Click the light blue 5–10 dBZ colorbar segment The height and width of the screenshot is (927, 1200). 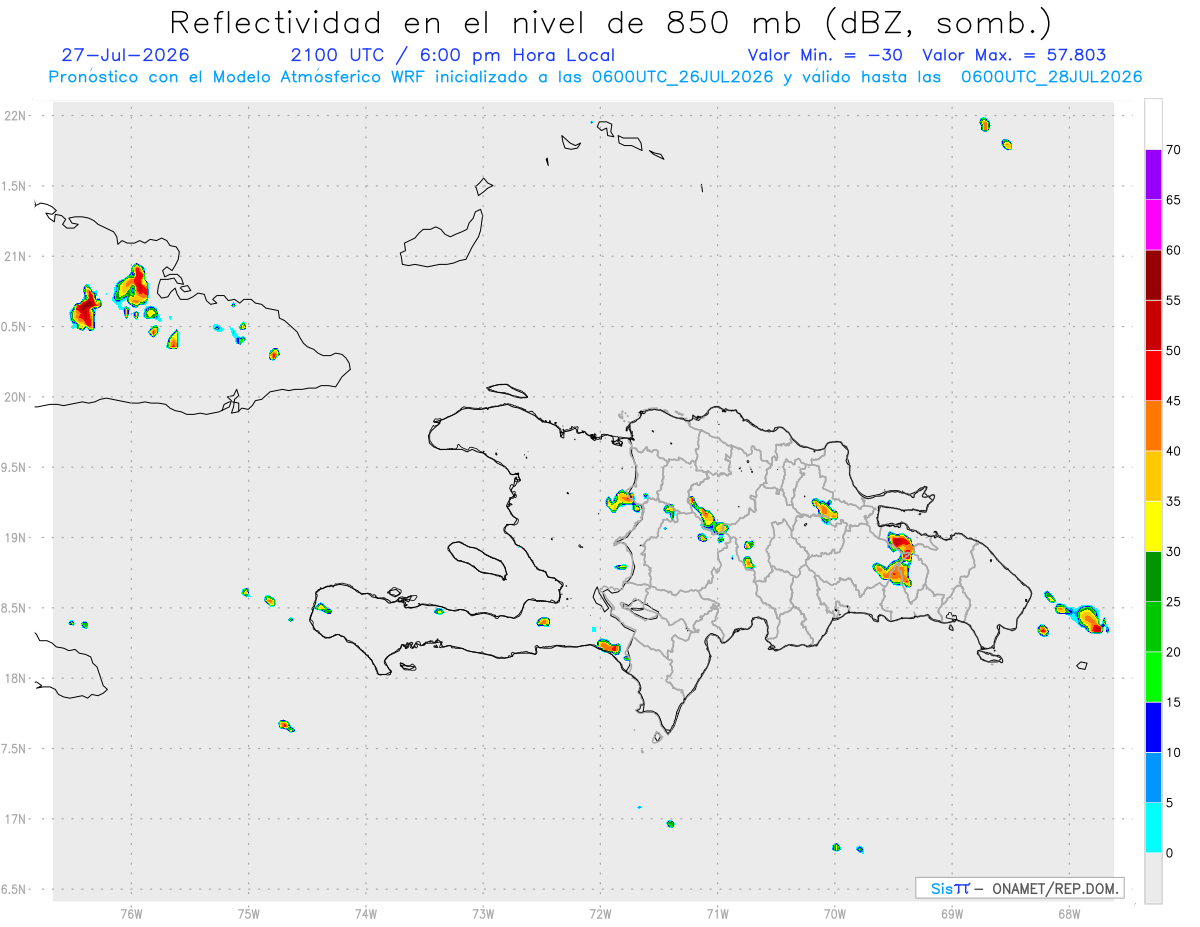pos(1153,778)
